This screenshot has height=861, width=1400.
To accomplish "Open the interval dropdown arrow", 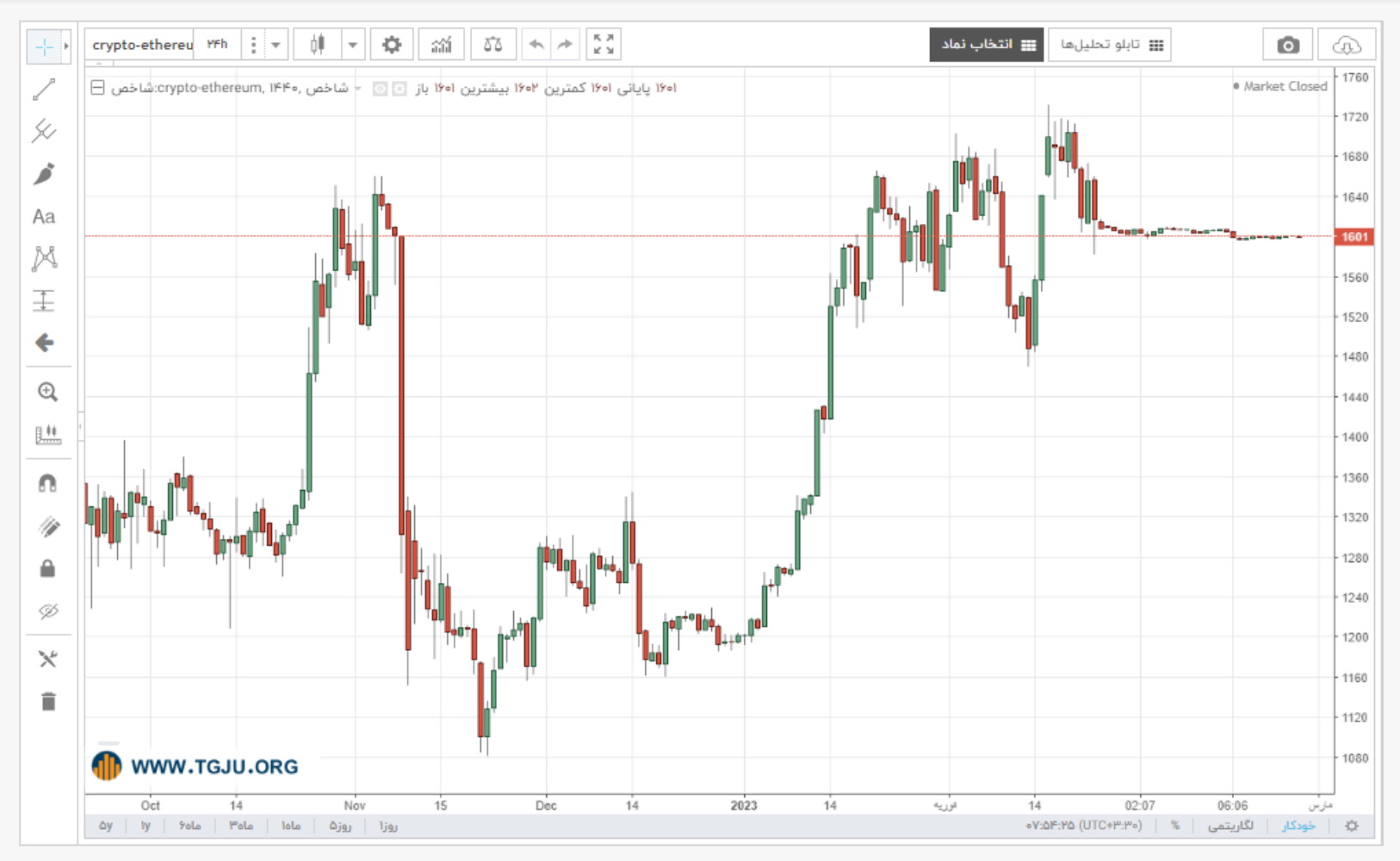I will [276, 45].
